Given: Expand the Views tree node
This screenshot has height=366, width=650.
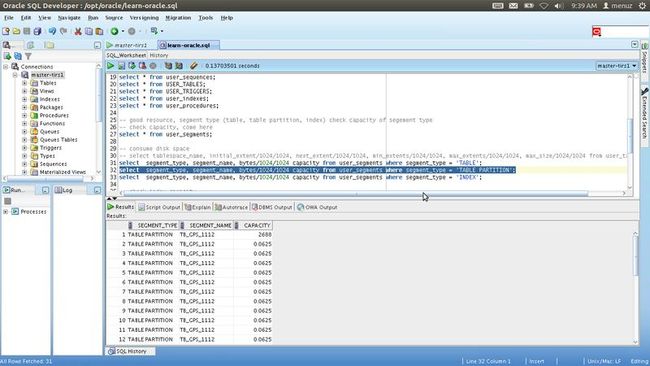Looking at the screenshot, I should (24, 91).
